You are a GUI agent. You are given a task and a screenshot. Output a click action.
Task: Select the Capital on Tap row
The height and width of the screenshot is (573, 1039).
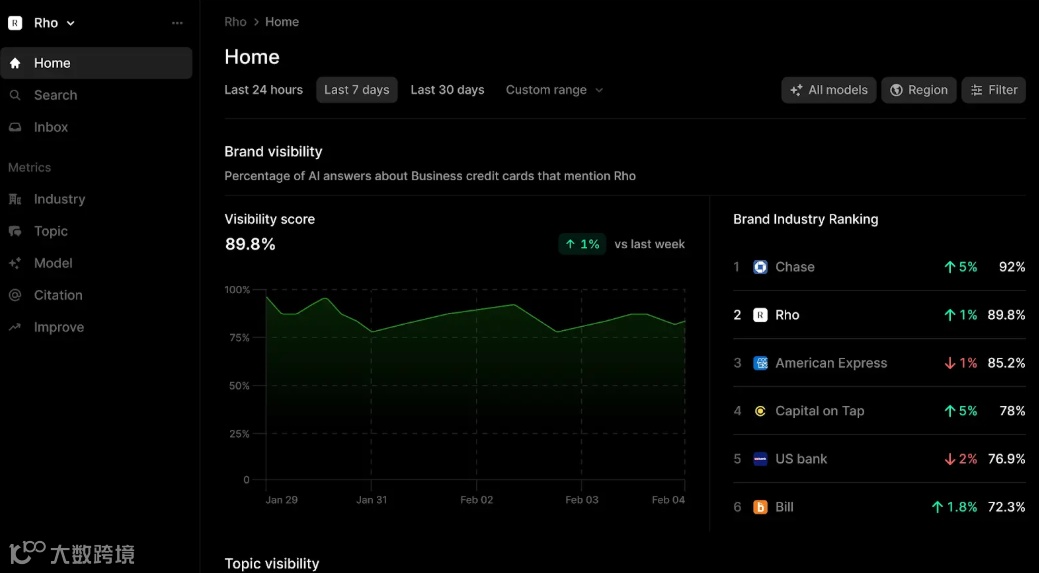point(879,411)
